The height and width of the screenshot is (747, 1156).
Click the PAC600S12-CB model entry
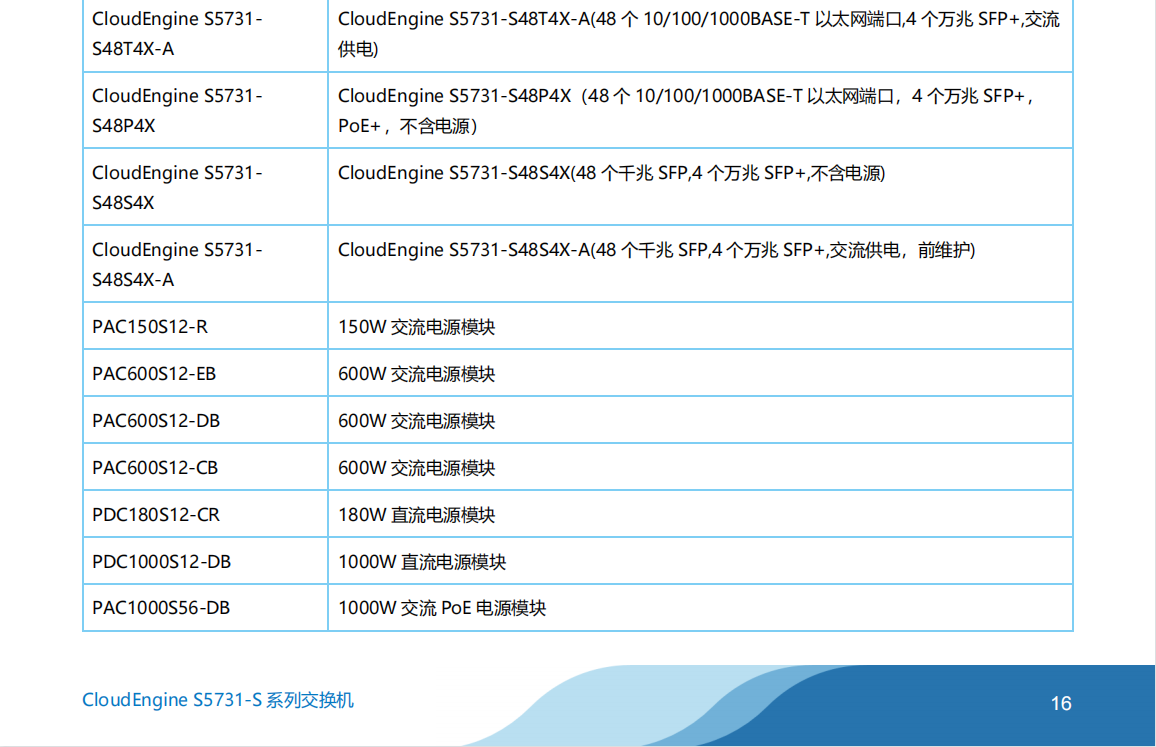coord(155,468)
